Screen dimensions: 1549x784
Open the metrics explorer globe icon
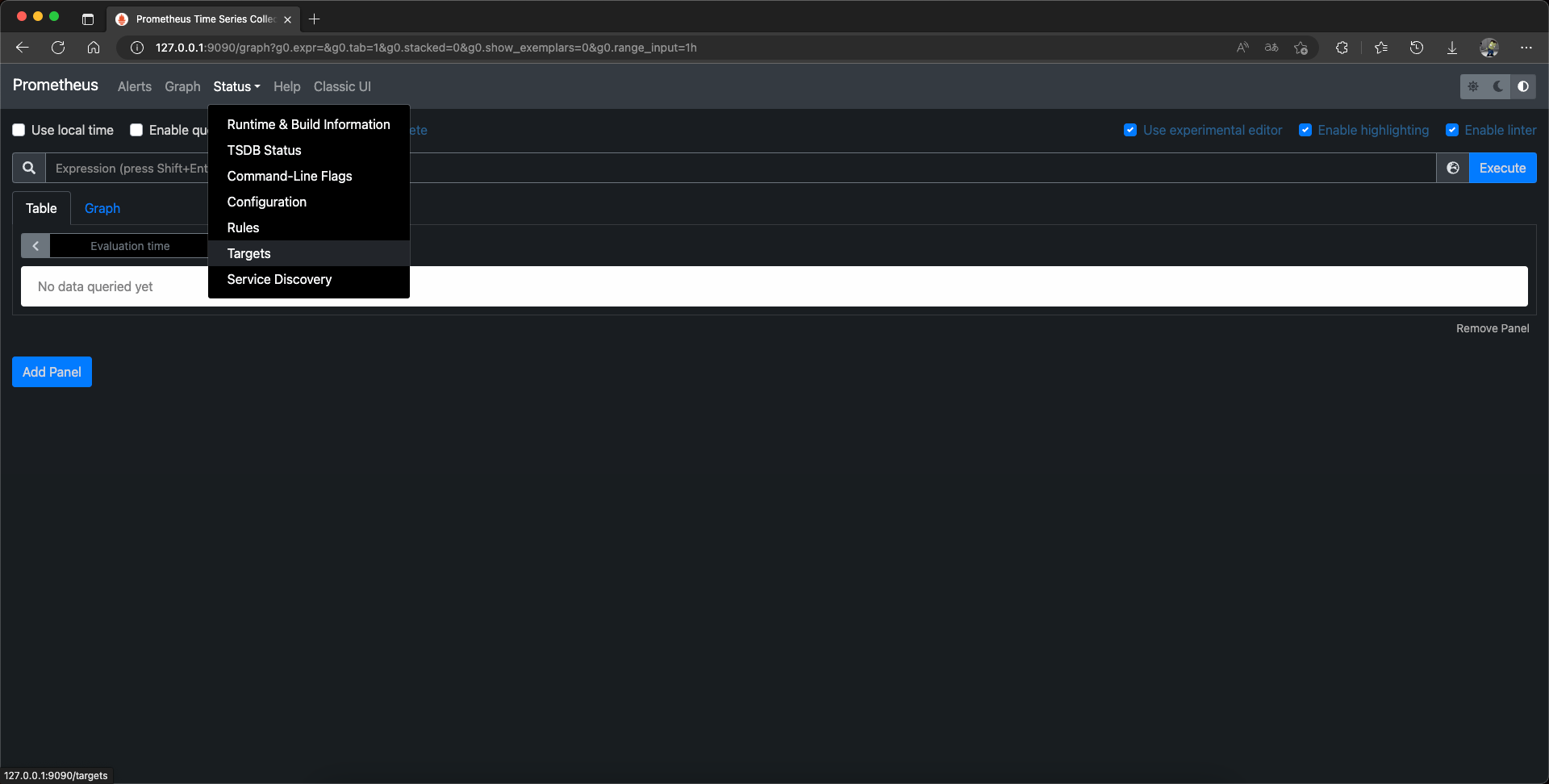[x=1453, y=168]
